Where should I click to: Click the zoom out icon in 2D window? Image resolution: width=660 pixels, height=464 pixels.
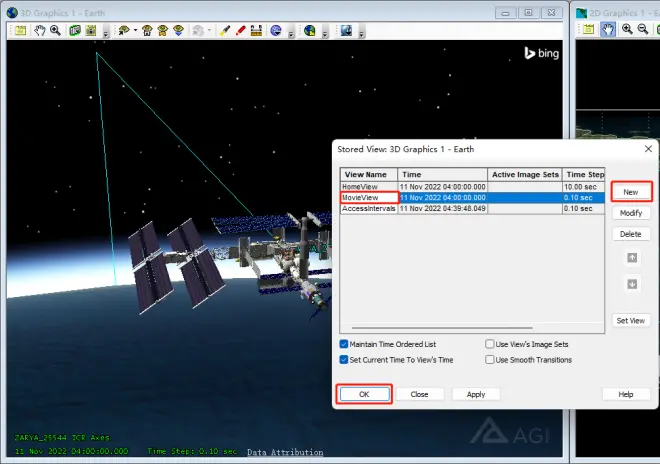click(x=643, y=29)
